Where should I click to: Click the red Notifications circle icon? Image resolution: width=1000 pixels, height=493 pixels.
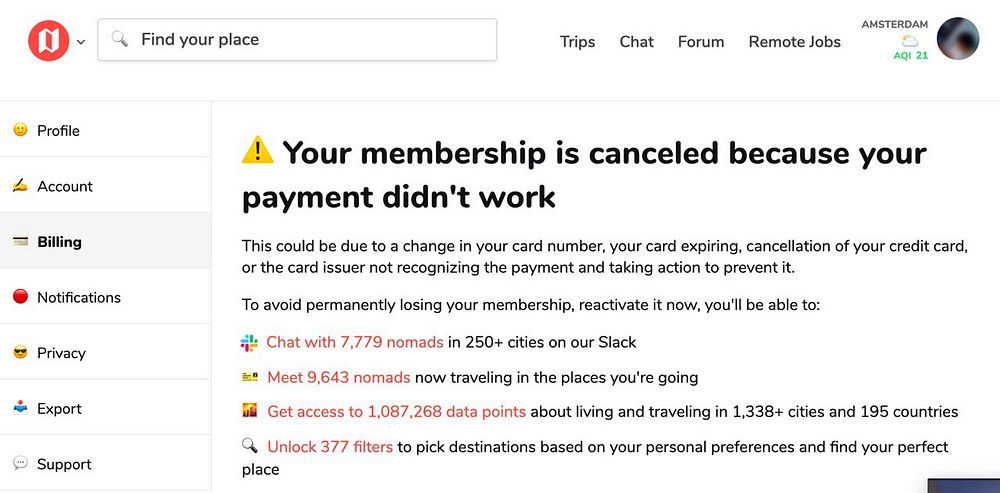point(20,297)
